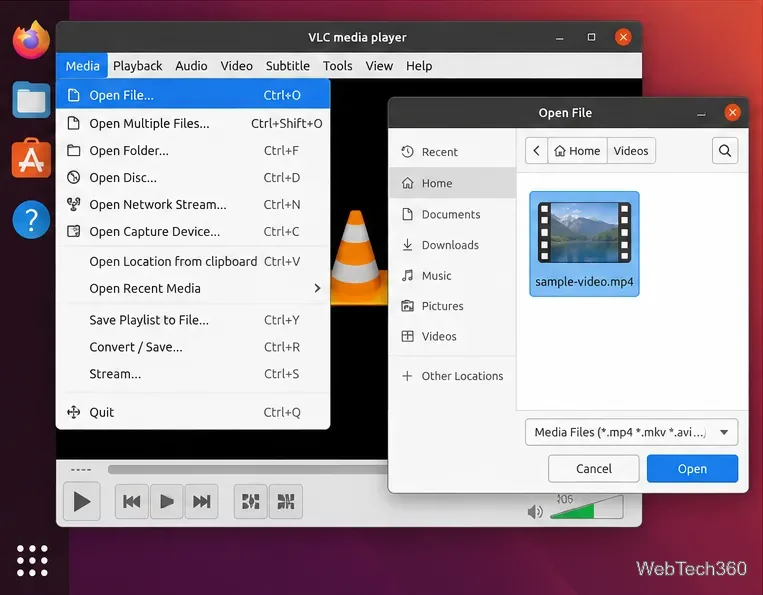The image size is (763, 595).
Task: Open the Tools menu
Action: pyautogui.click(x=338, y=66)
